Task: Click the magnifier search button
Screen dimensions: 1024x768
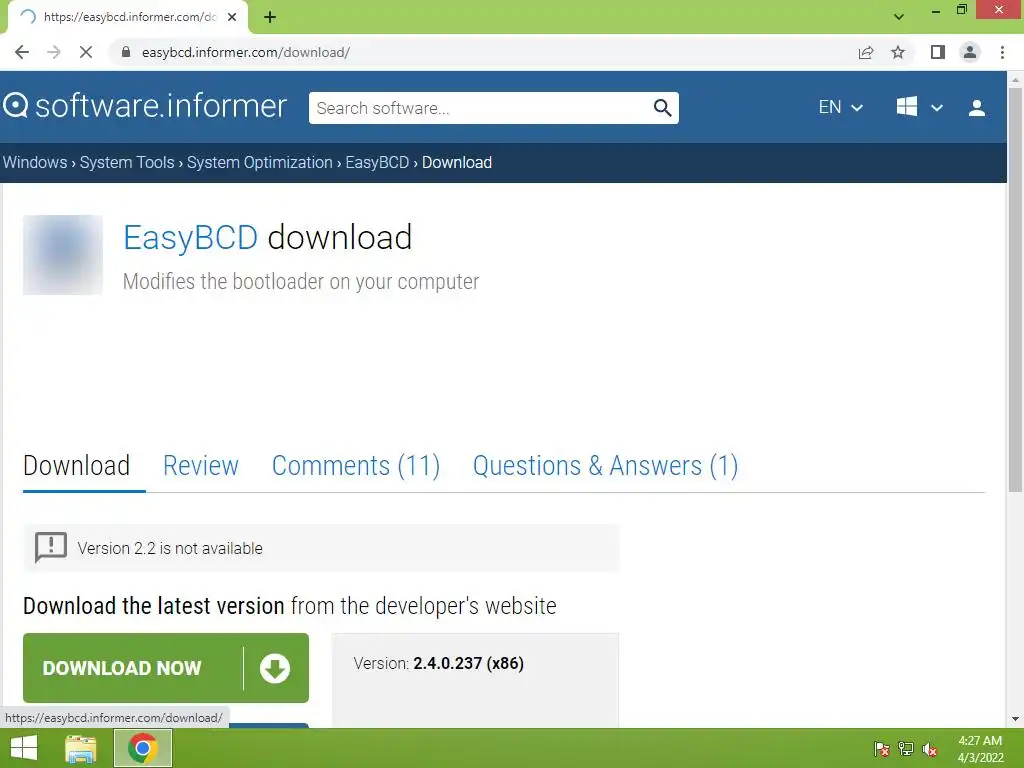Action: (x=662, y=108)
